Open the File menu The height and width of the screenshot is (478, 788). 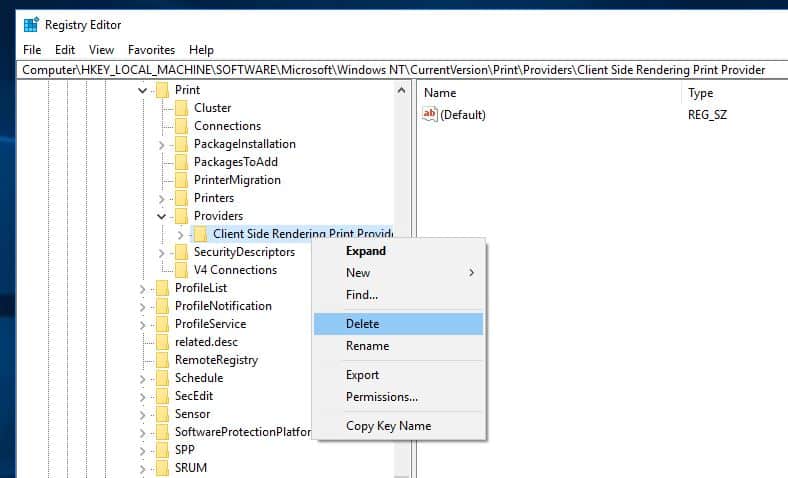click(x=32, y=50)
